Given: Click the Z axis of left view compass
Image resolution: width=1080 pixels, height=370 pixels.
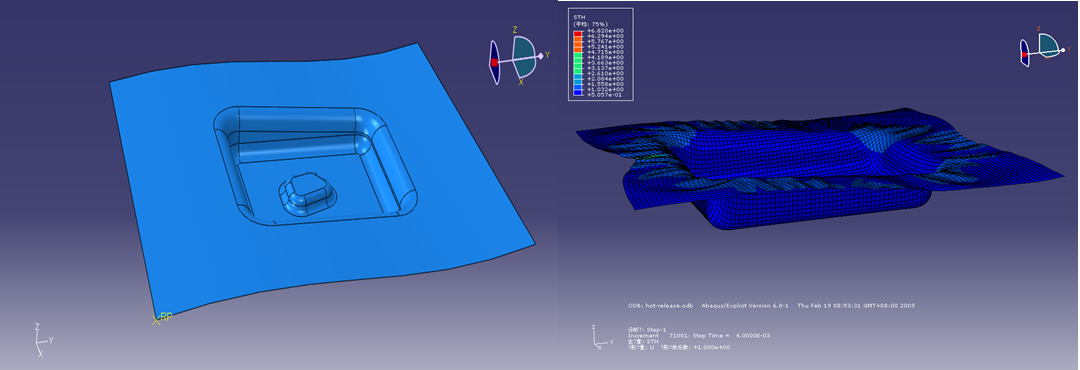Looking at the screenshot, I should pyautogui.click(x=515, y=30).
